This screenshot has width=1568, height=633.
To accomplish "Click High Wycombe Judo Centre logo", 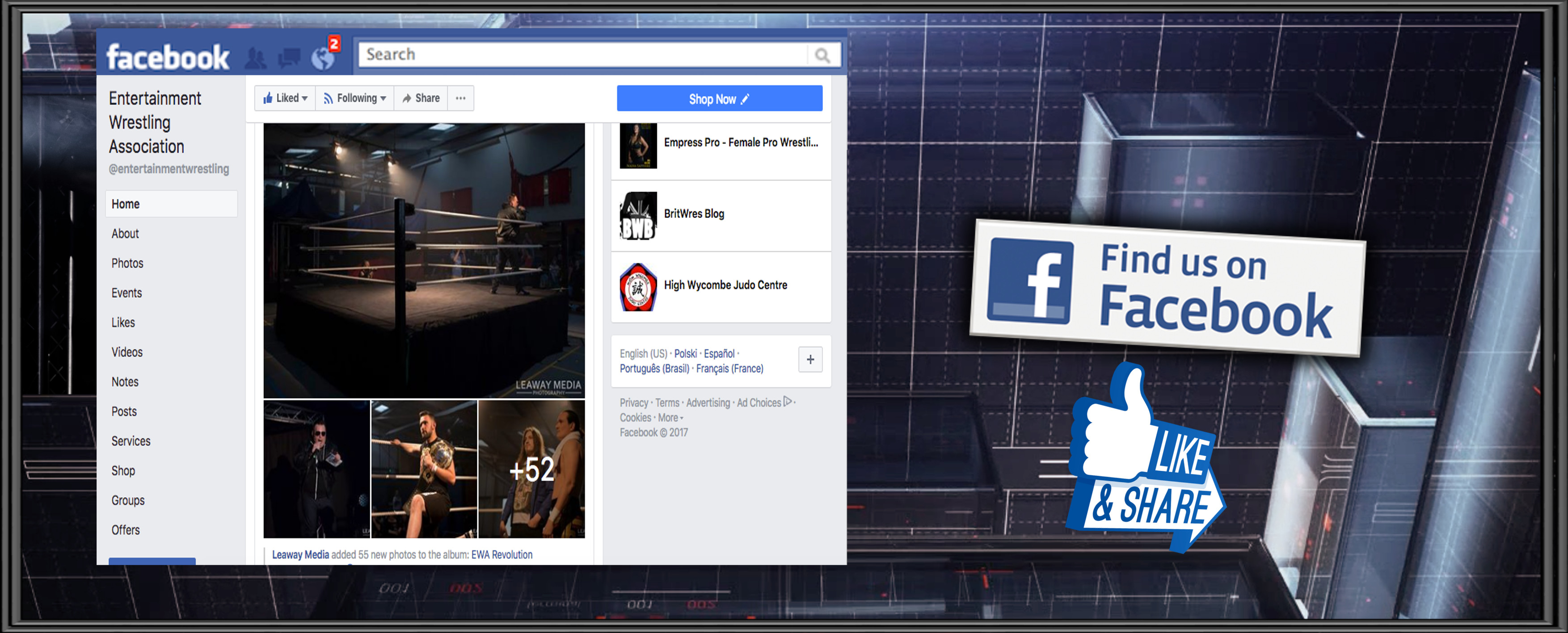I will tap(638, 286).
